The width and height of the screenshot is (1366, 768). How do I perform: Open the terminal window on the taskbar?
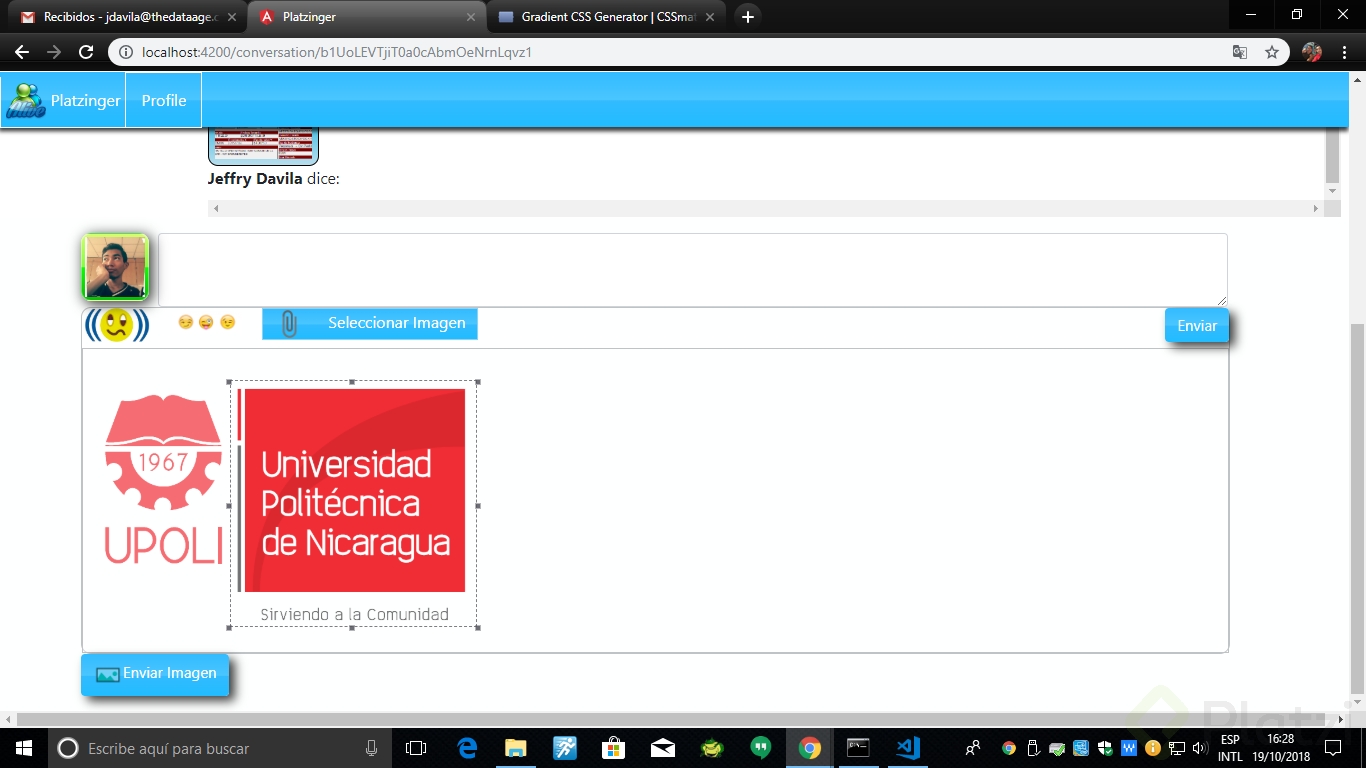(x=858, y=748)
